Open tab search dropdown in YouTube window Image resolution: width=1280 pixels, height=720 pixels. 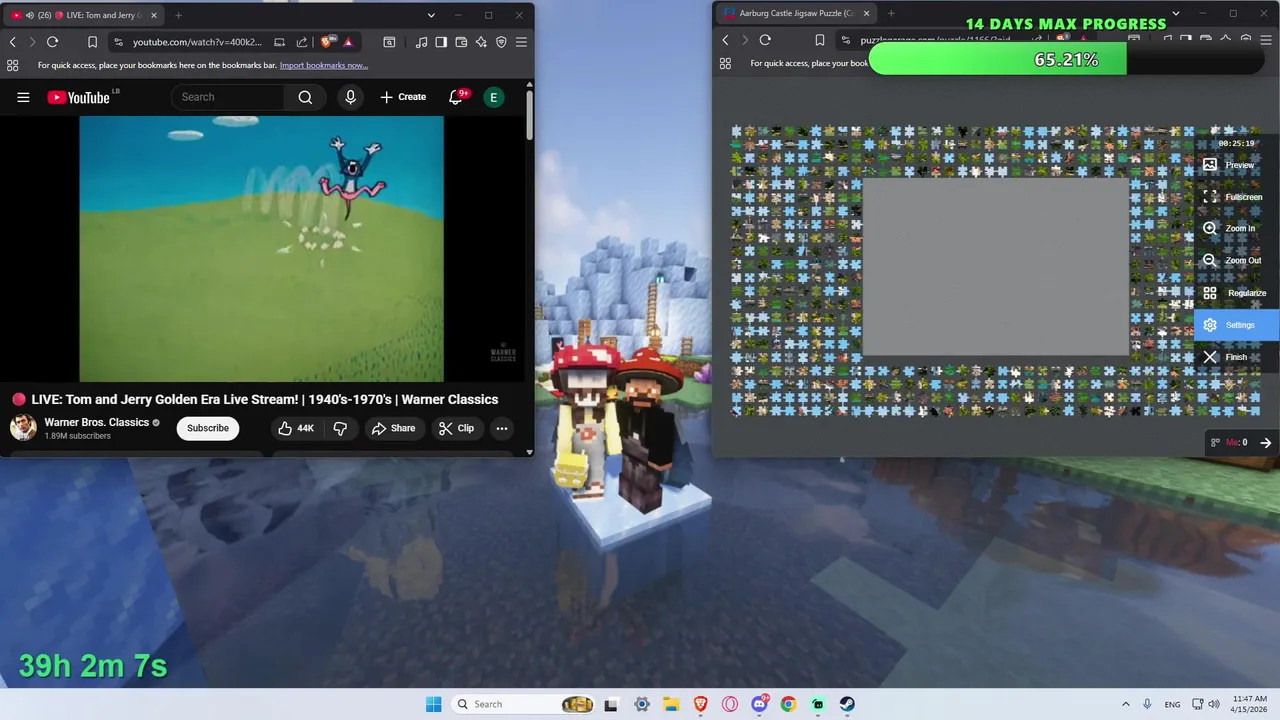tap(431, 15)
